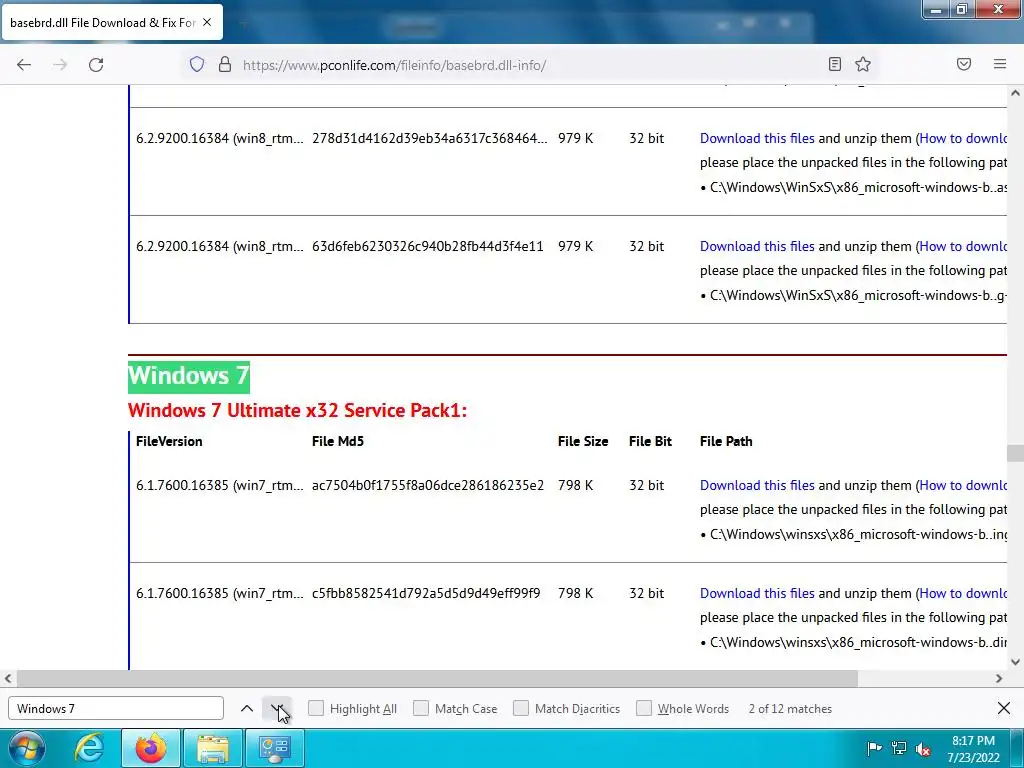1024x768 pixels.
Task: Open the control panel taskbar item
Action: click(274, 748)
